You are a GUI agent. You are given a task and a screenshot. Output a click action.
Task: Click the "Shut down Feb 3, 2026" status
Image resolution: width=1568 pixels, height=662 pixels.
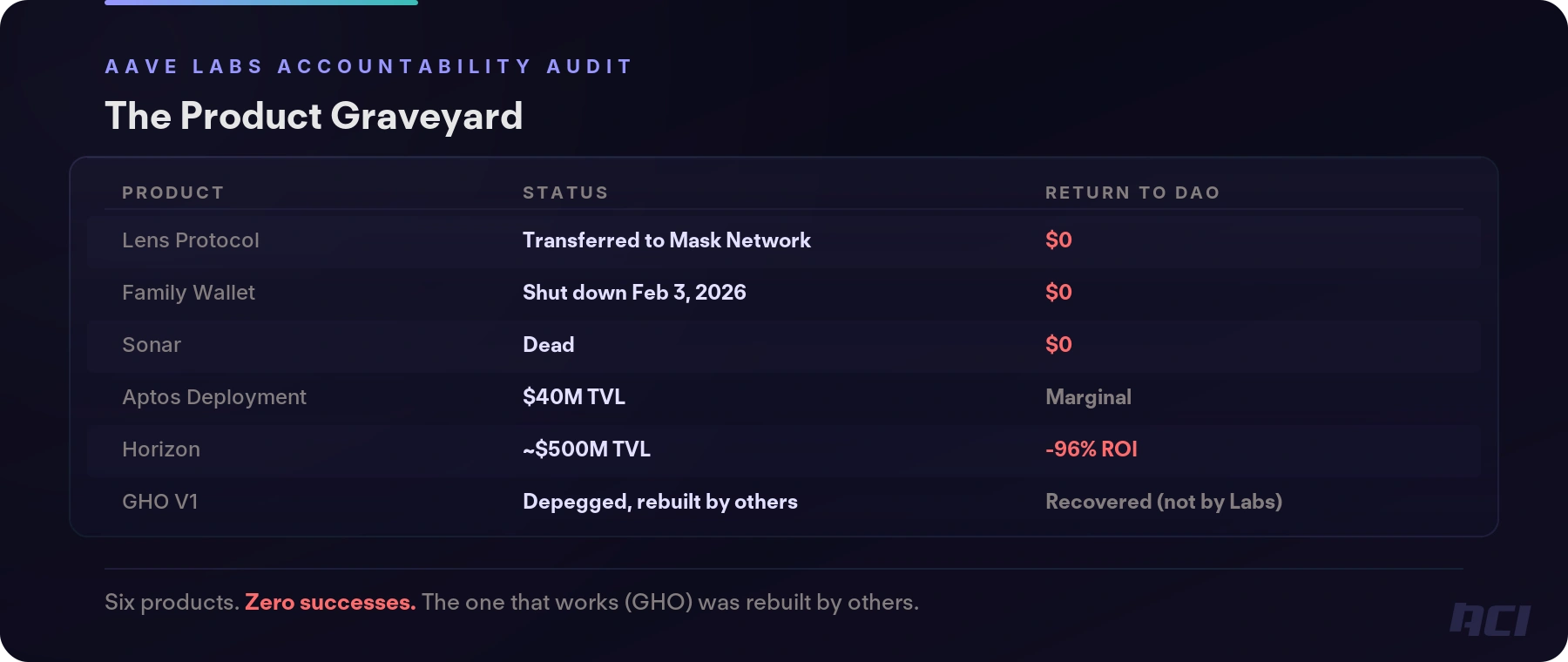[x=634, y=293]
